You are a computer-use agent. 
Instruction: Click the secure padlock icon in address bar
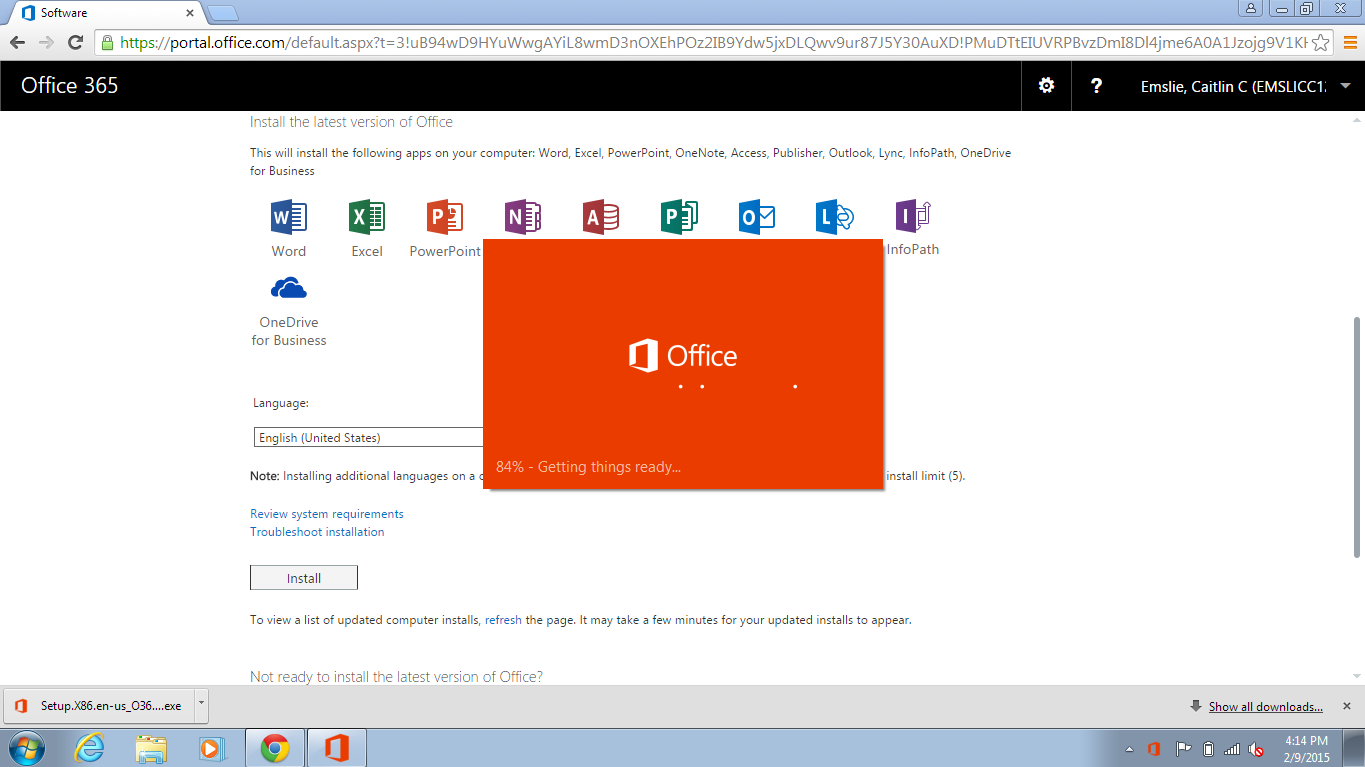tap(108, 42)
